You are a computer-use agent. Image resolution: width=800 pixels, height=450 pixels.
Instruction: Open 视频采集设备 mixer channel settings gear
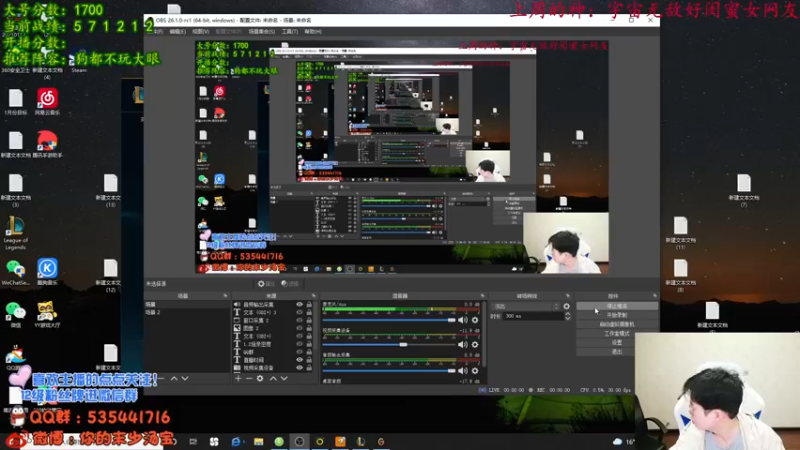tap(475, 344)
